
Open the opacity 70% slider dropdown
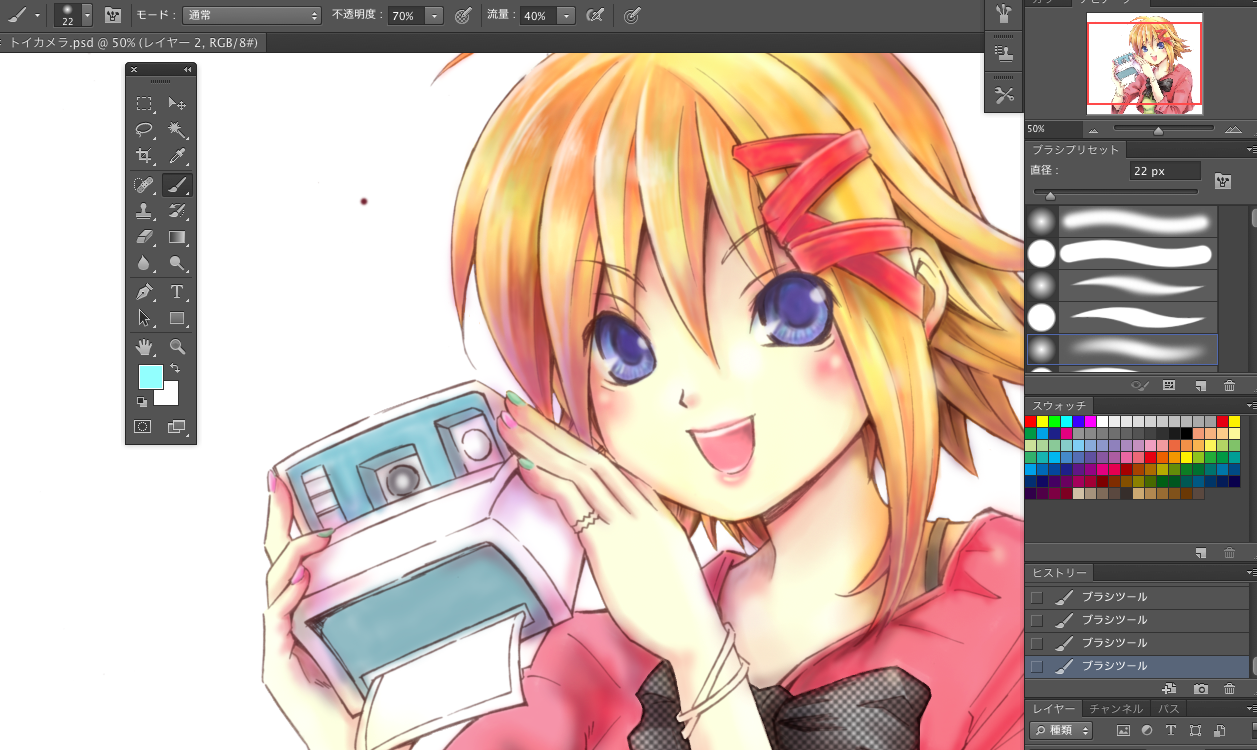coord(434,16)
